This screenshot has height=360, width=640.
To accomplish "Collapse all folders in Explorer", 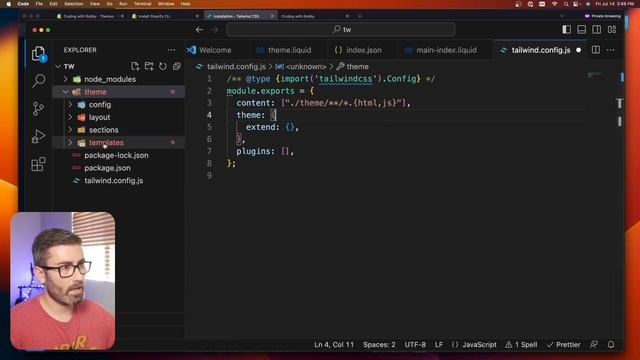I will coord(177,66).
